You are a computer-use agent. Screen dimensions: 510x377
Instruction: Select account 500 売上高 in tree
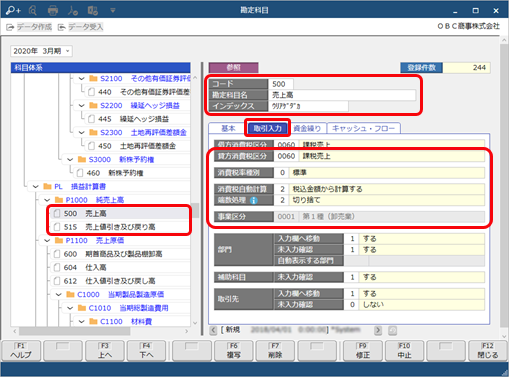[x=120, y=214]
